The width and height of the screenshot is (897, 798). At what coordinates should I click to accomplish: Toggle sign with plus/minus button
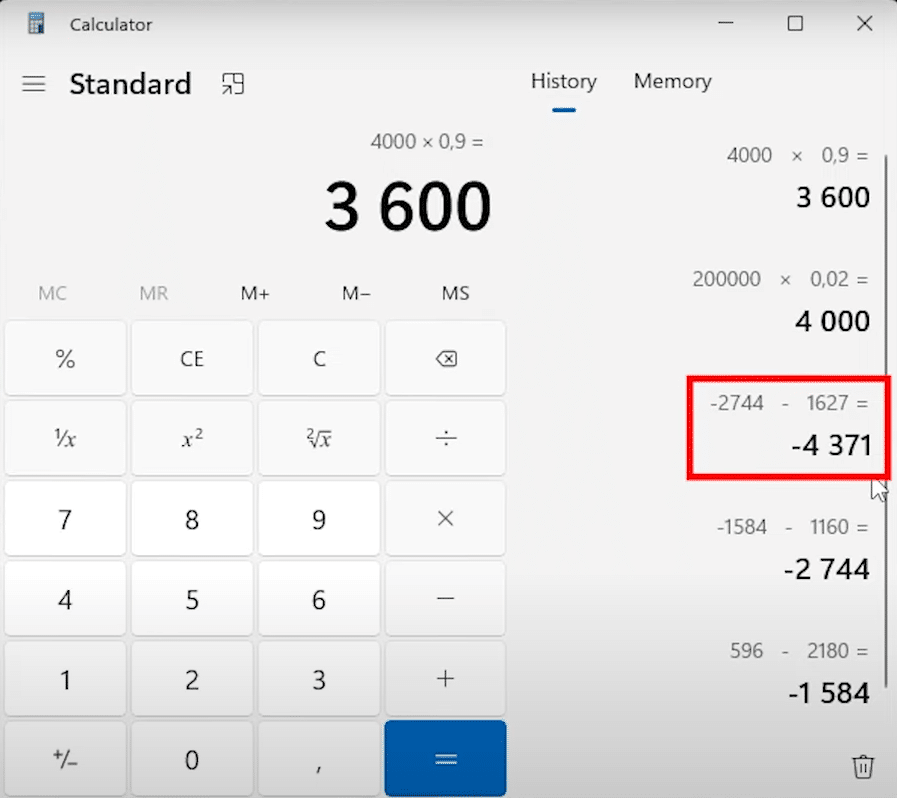(65, 759)
